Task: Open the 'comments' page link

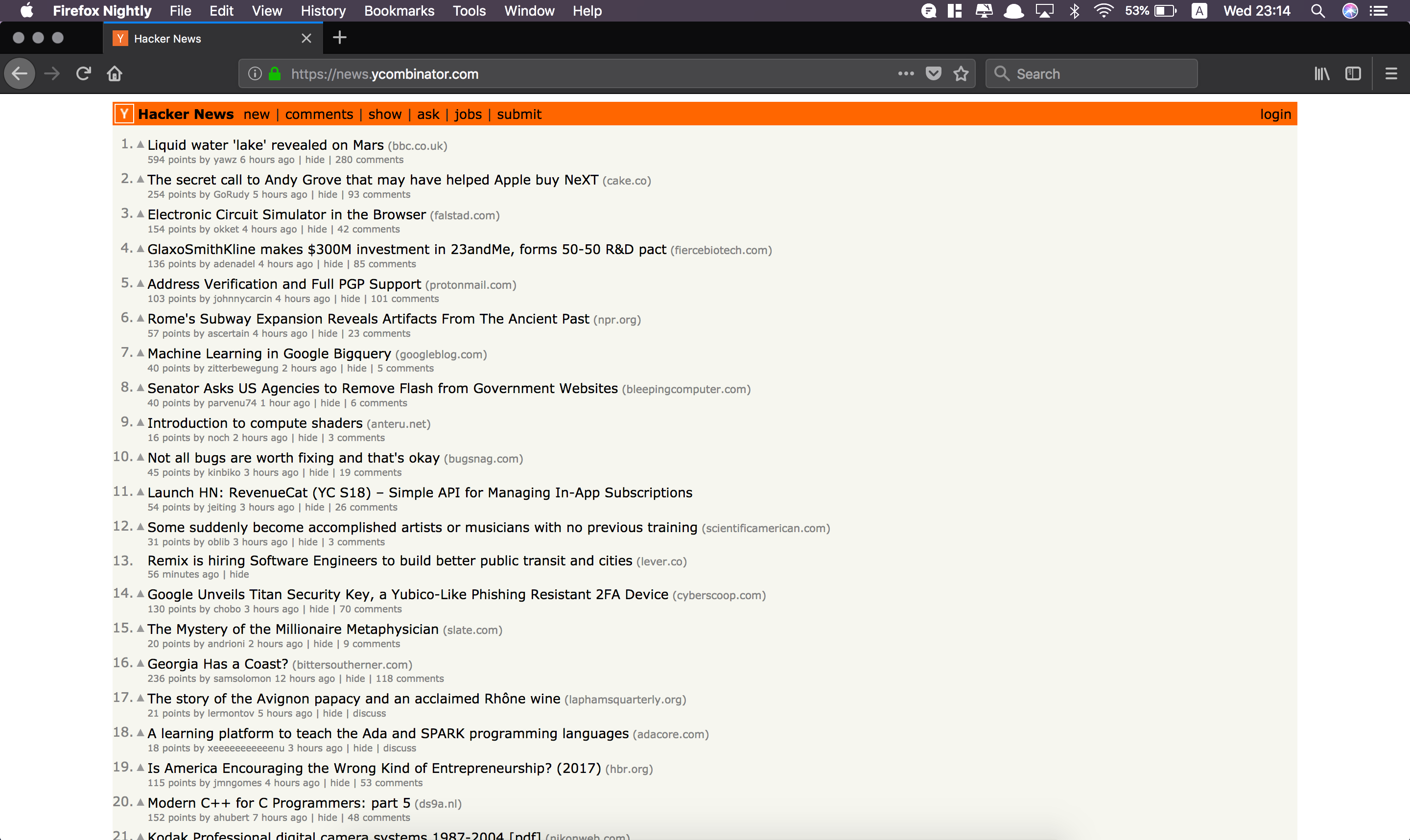Action: pos(319,115)
